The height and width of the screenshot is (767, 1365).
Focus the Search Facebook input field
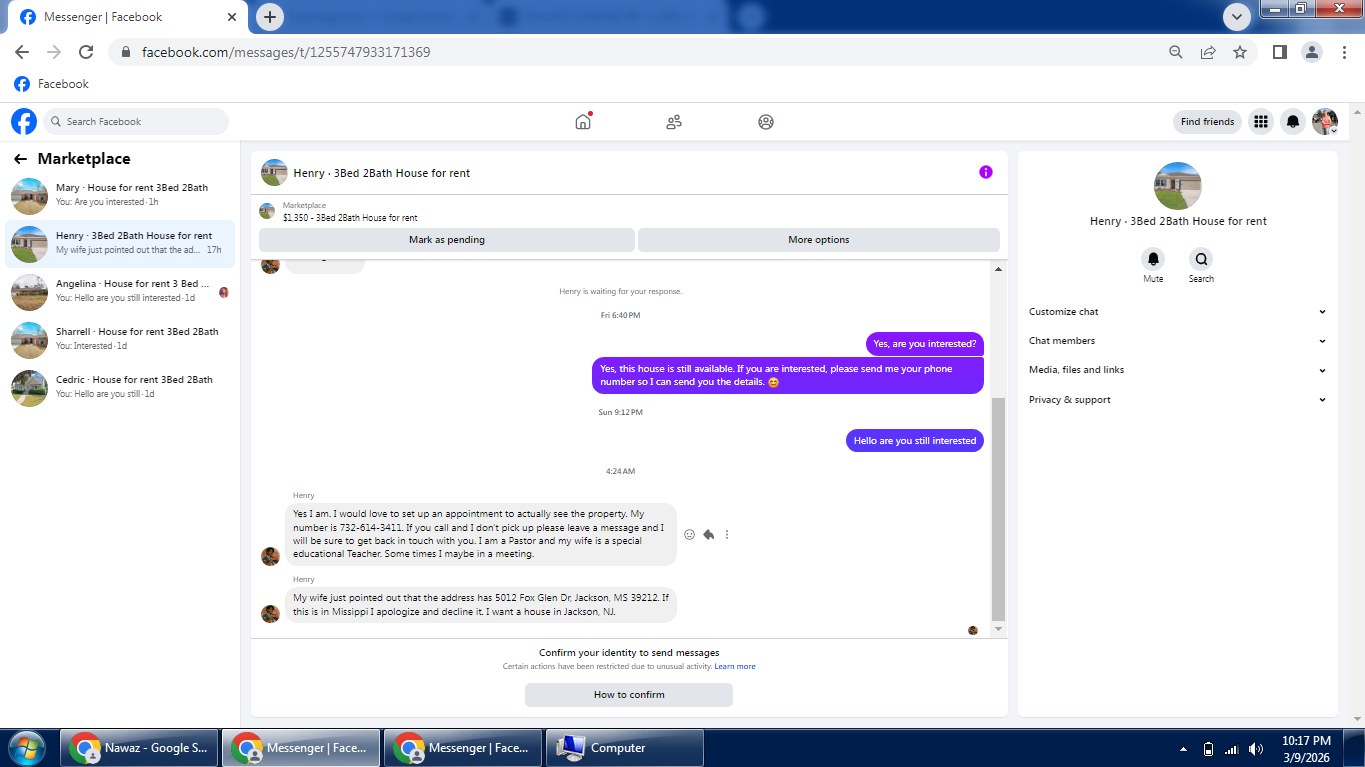tap(136, 122)
